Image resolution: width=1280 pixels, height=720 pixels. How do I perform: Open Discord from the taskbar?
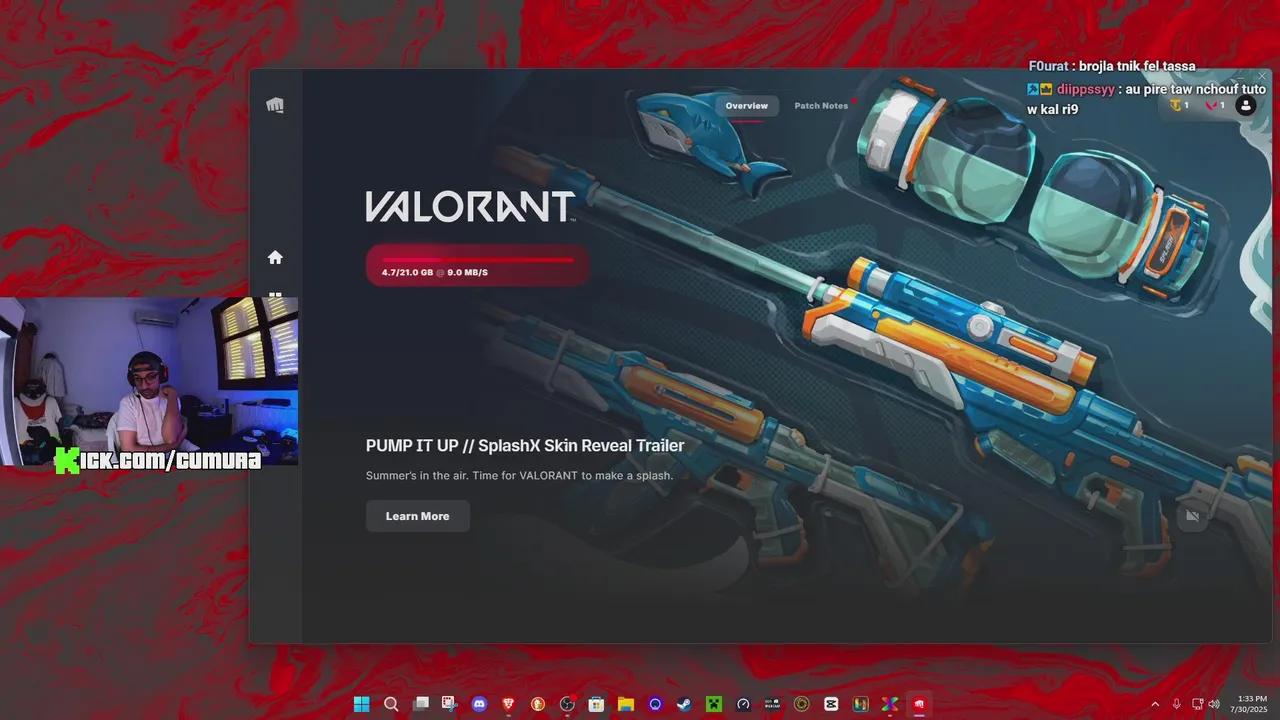click(479, 704)
